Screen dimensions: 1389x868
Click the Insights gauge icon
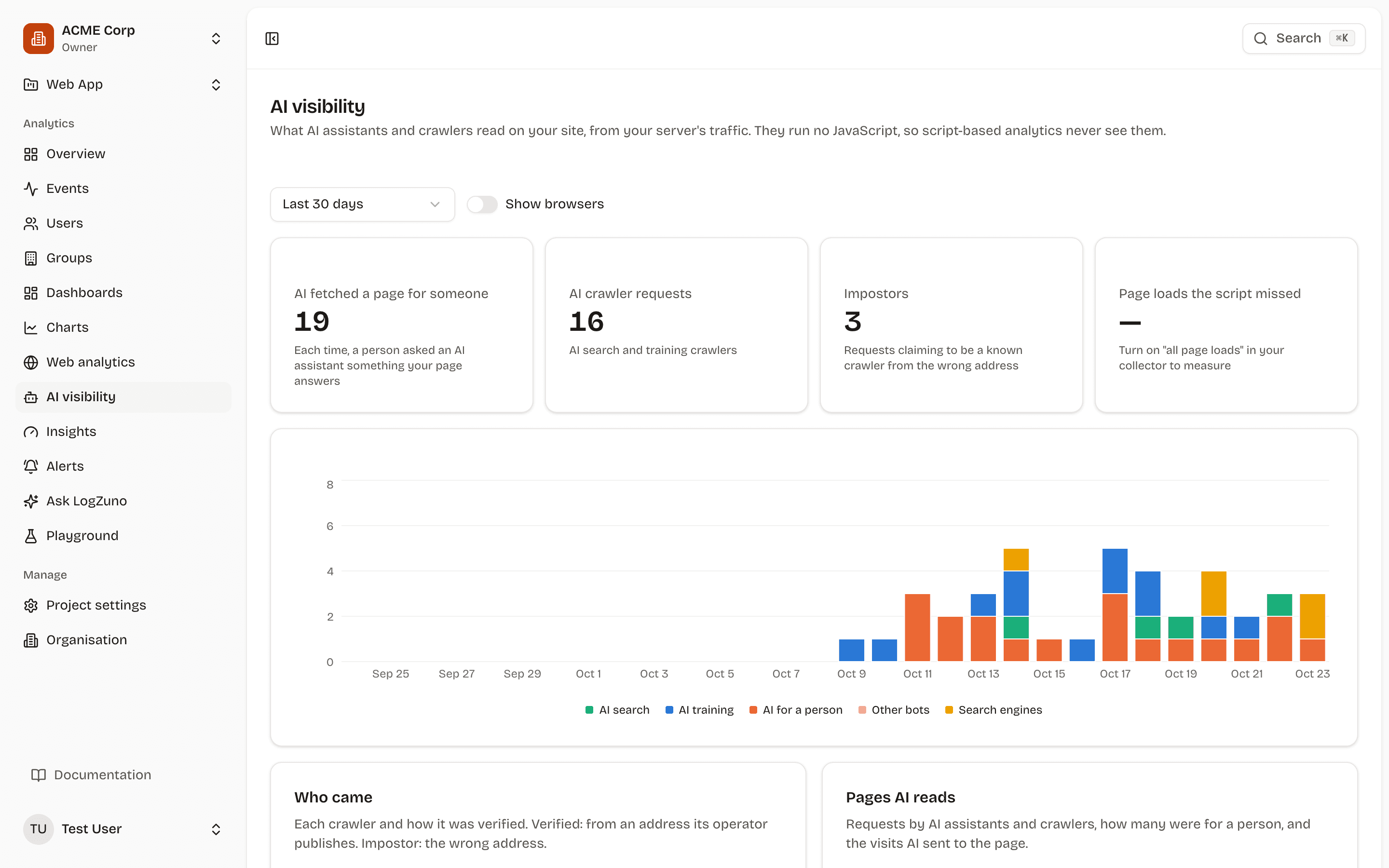pyautogui.click(x=31, y=432)
